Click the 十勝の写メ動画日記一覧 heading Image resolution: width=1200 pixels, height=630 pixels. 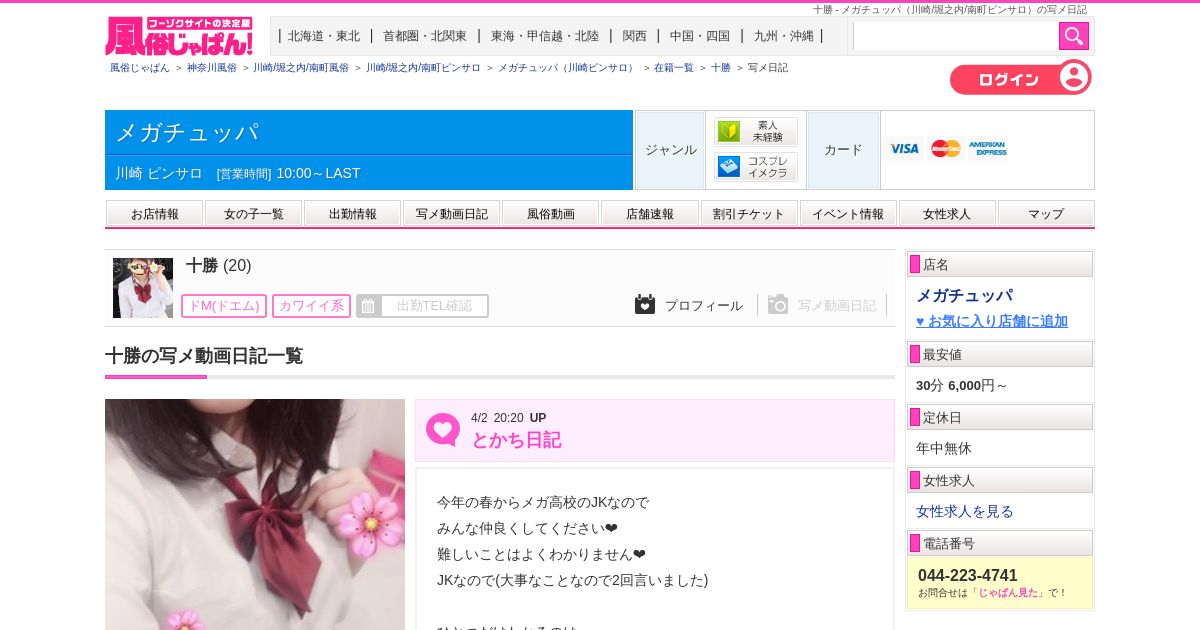point(204,356)
